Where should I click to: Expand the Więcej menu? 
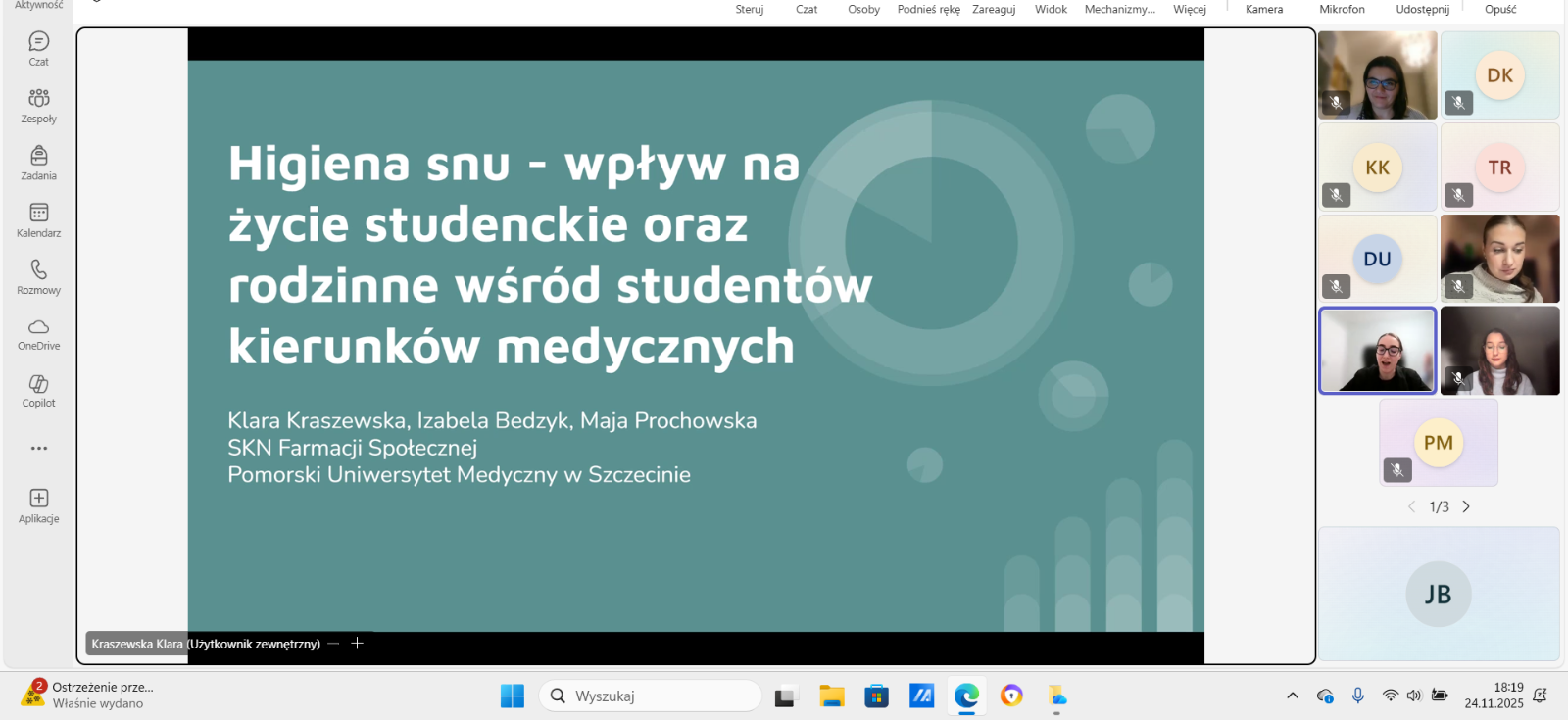click(1189, 9)
